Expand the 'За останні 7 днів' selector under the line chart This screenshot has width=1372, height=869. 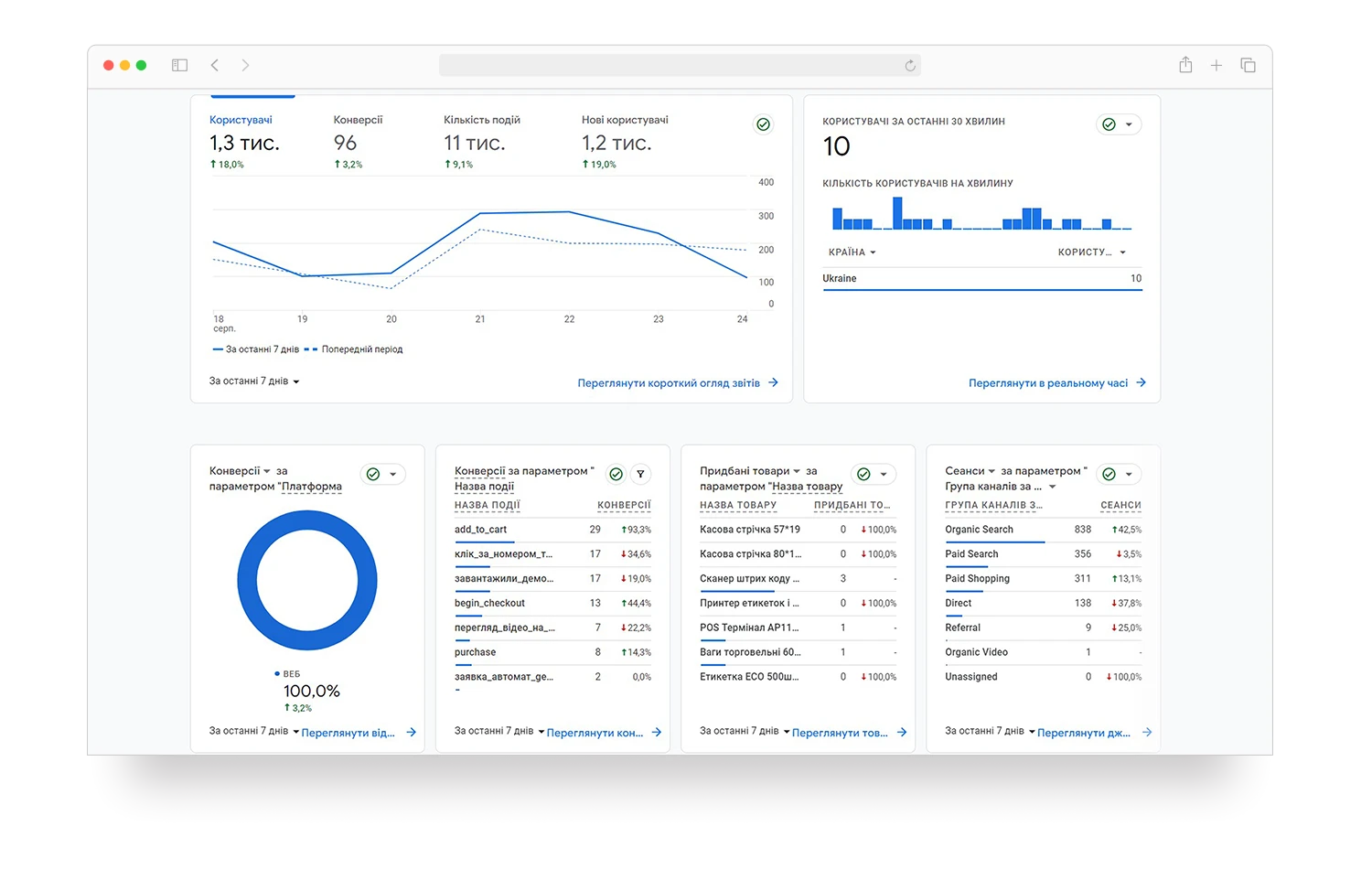[x=254, y=381]
